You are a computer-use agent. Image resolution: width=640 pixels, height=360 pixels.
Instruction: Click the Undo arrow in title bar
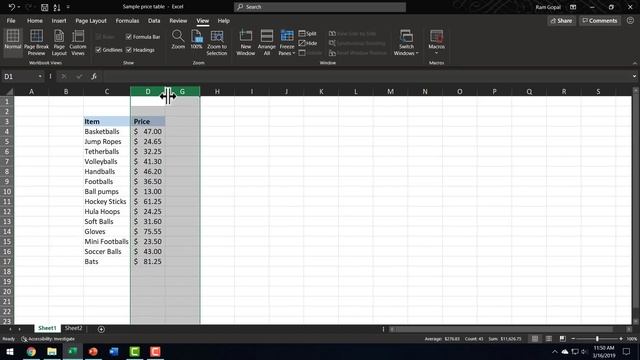coord(11,7)
